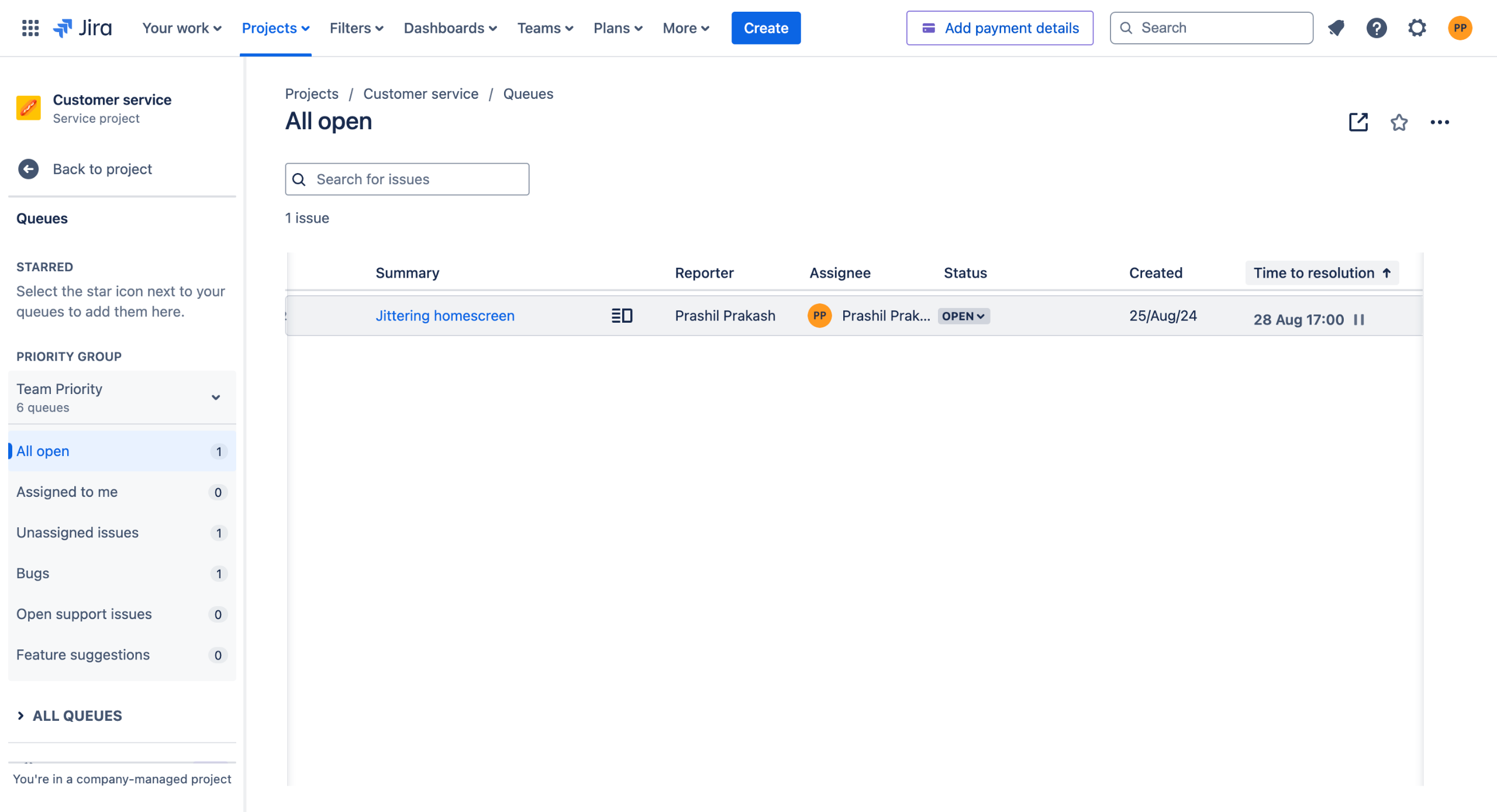Screen dimensions: 1497x812
Task: Open the OPEN status dropdown
Action: coord(963,316)
